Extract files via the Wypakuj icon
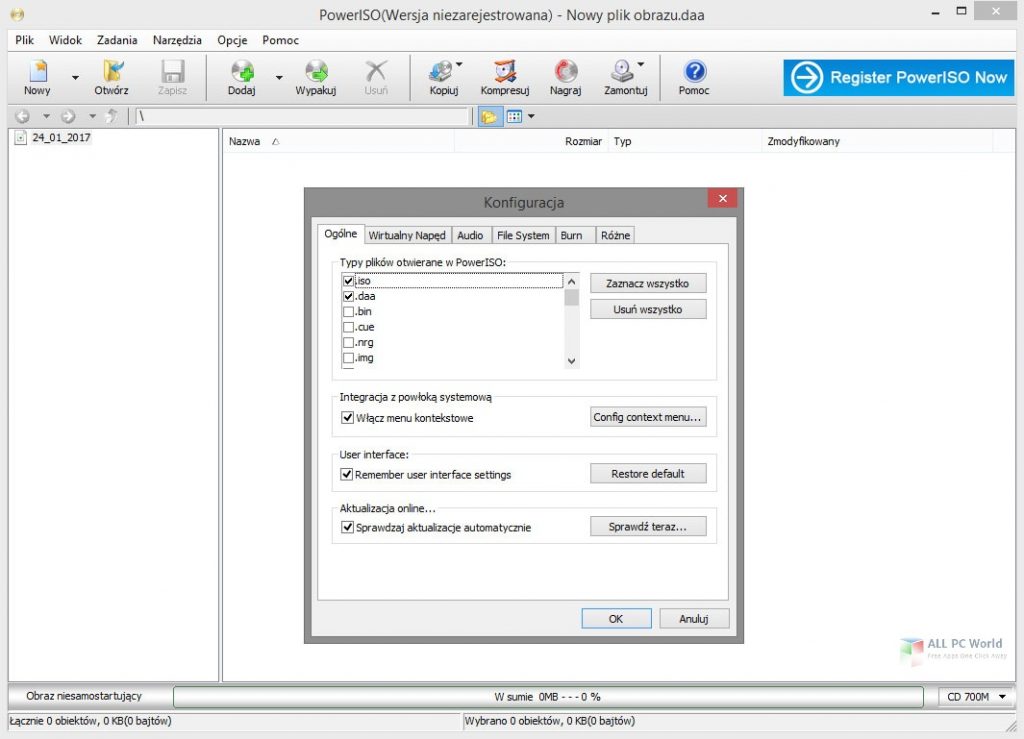 click(316, 78)
